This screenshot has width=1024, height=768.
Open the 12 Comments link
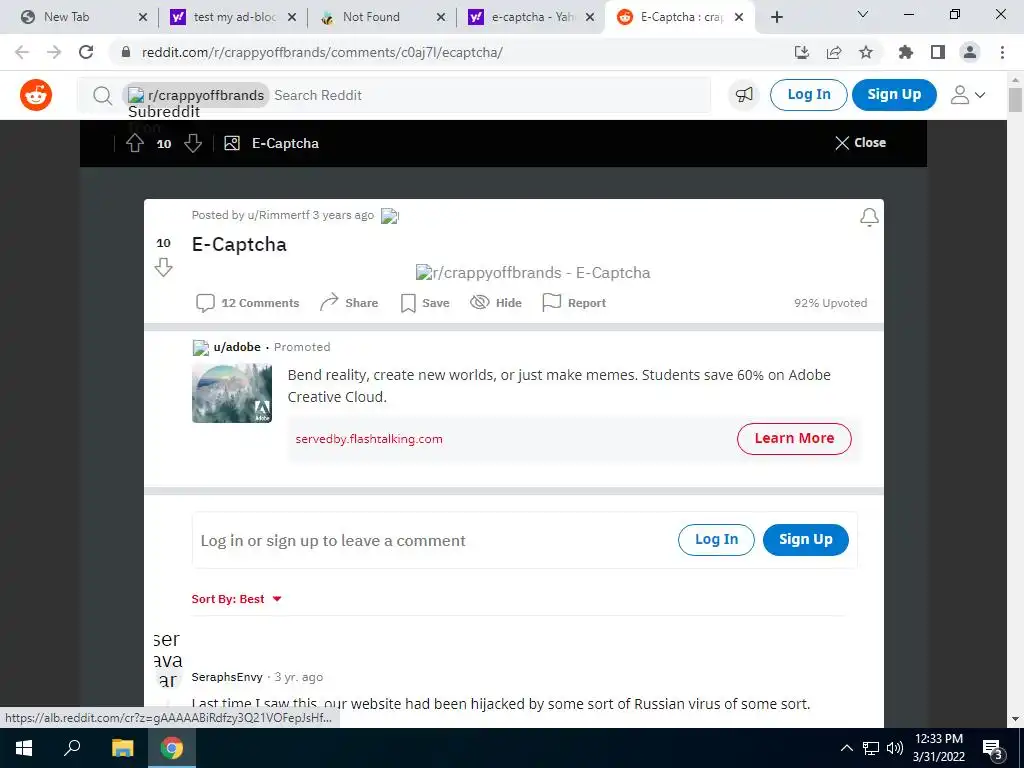click(x=248, y=303)
